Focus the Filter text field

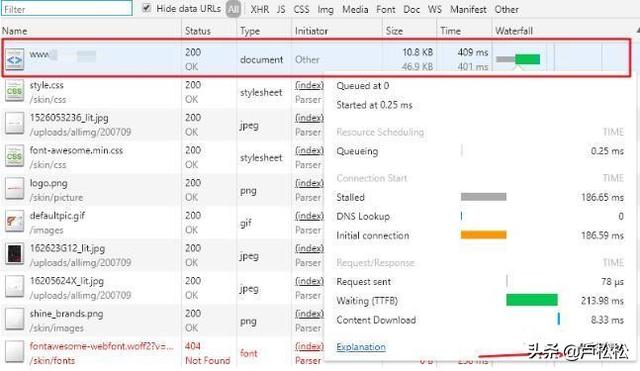point(67,9)
